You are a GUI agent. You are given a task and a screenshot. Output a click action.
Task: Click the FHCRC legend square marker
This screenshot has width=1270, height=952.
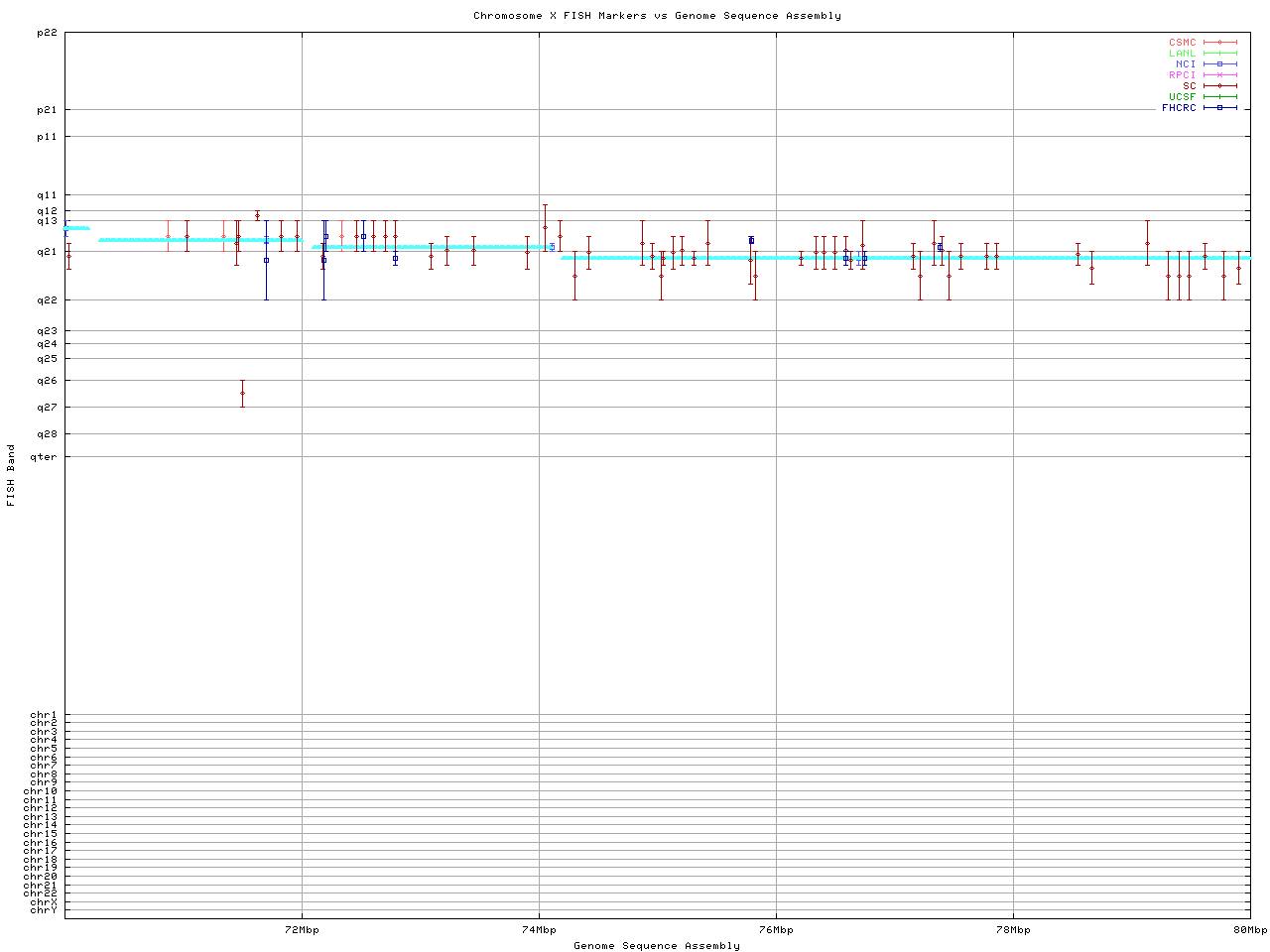pyautogui.click(x=1219, y=108)
